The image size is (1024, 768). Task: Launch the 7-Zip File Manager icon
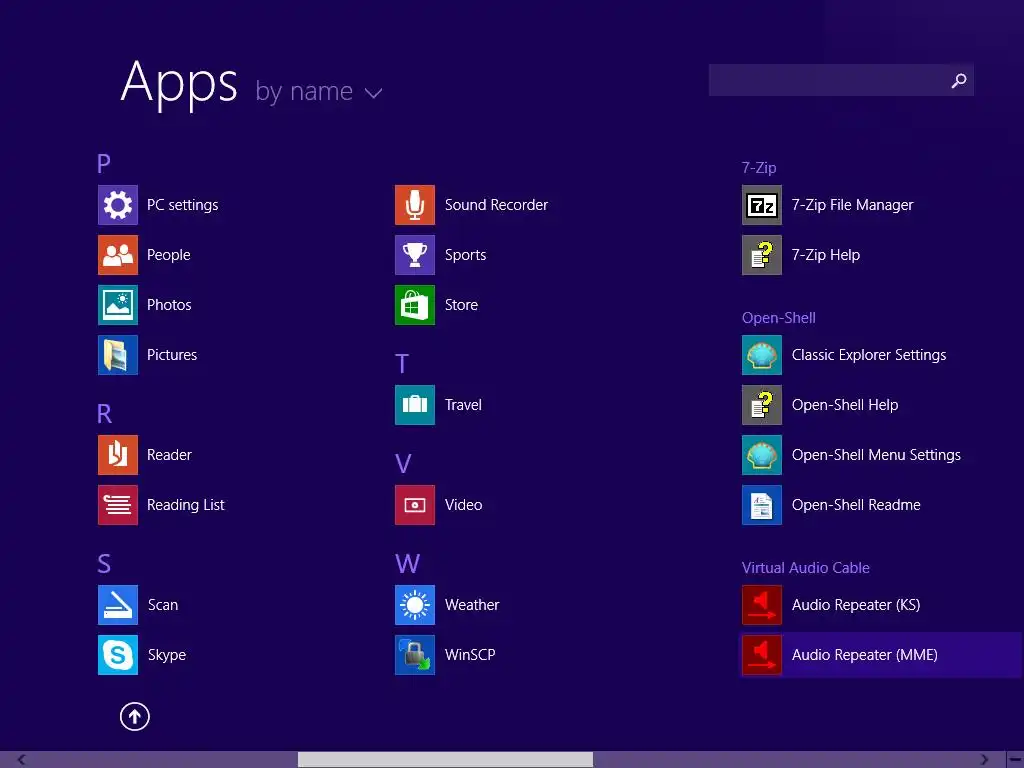point(761,205)
